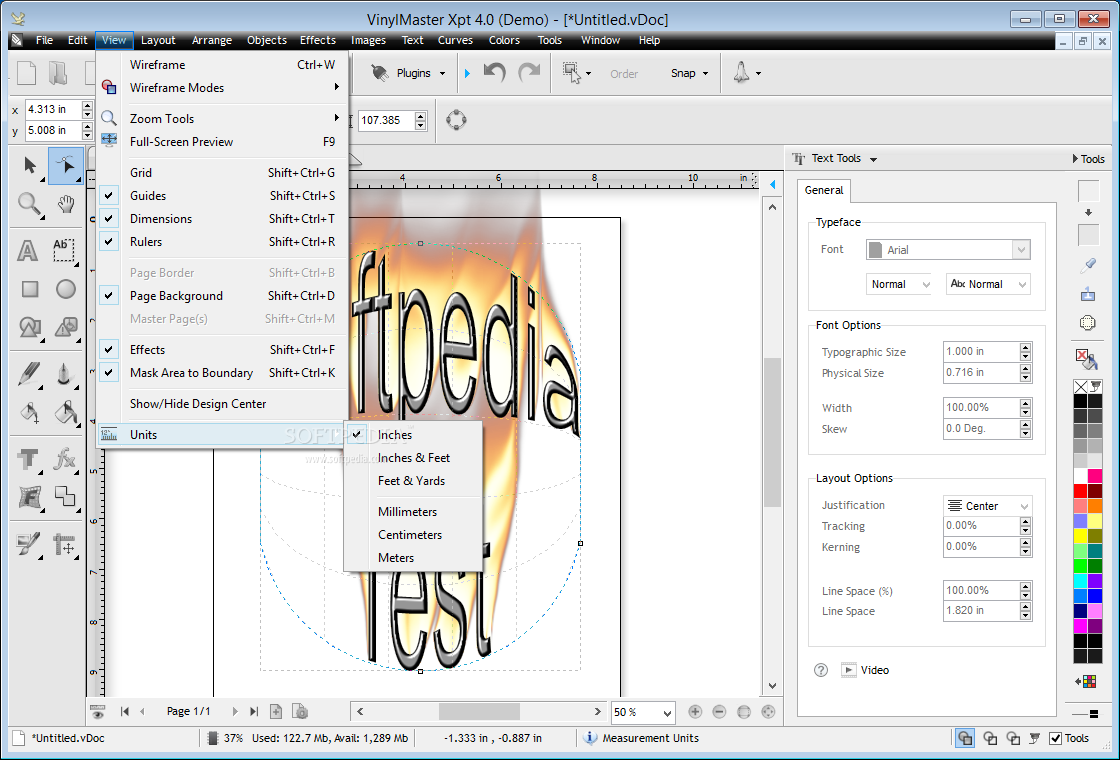
Task: Click the rotation handle icon in toolbar
Action: coord(456,119)
